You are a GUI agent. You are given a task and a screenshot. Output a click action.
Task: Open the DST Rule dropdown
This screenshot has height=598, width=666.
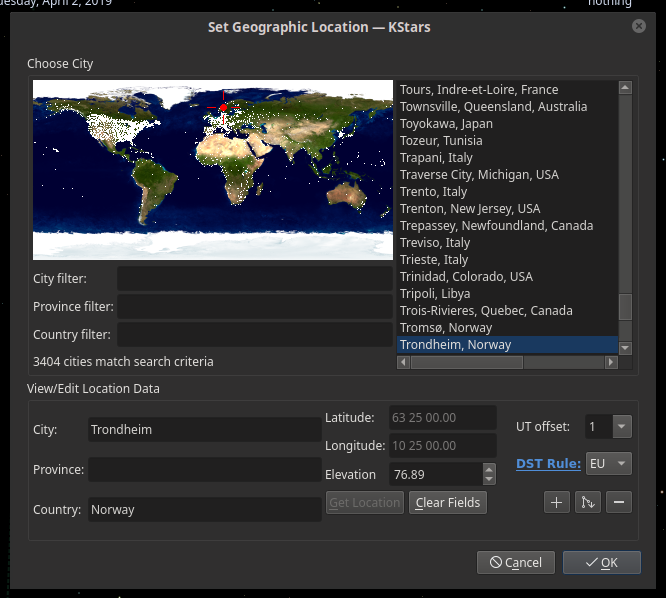pos(621,464)
